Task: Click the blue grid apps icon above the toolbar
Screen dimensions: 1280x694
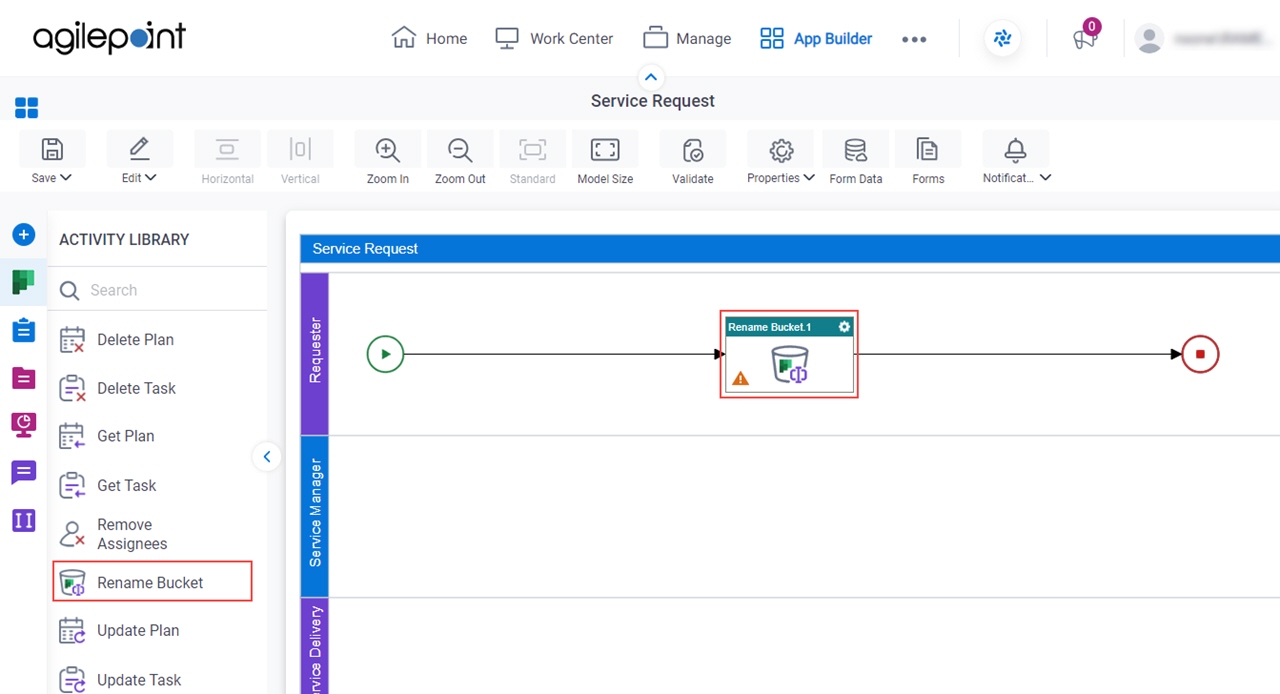Action: (26, 108)
